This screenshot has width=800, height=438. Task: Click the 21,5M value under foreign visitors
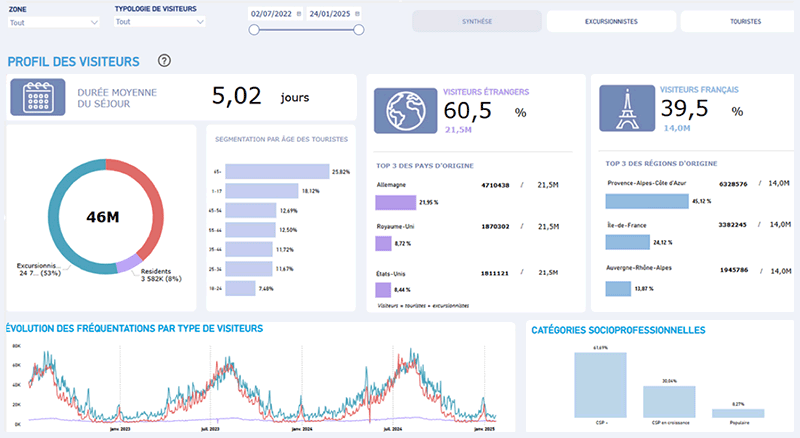pos(458,130)
